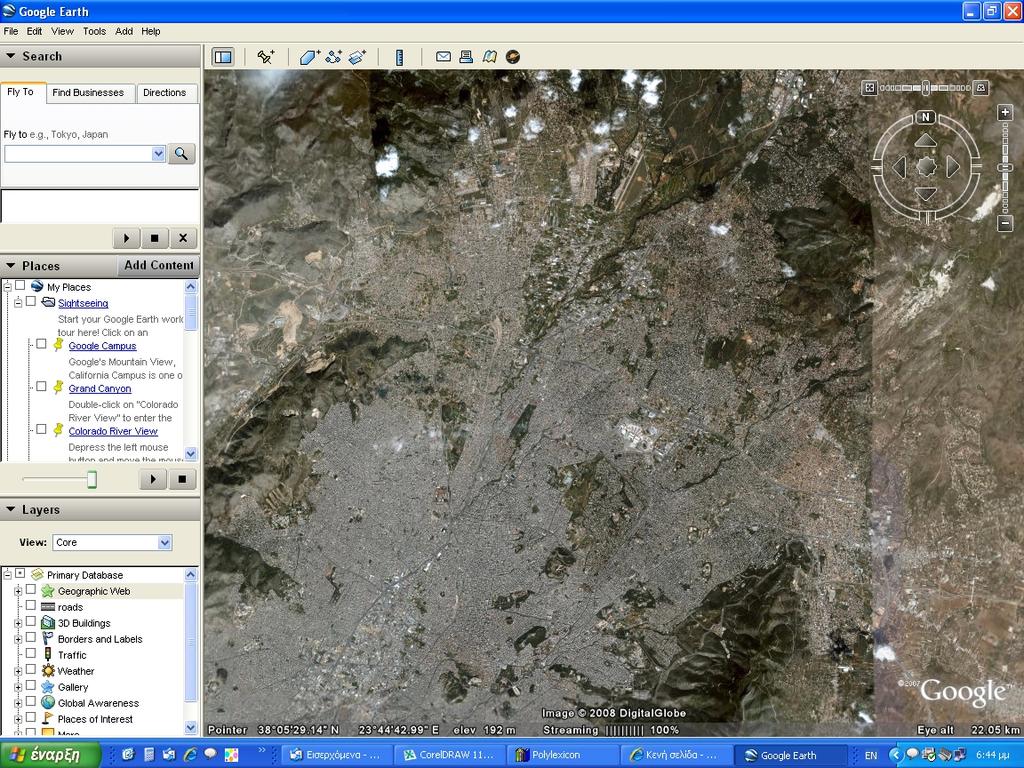Image resolution: width=1024 pixels, height=768 pixels.
Task: Enable the Traffic layer checkbox
Action: coord(31,654)
